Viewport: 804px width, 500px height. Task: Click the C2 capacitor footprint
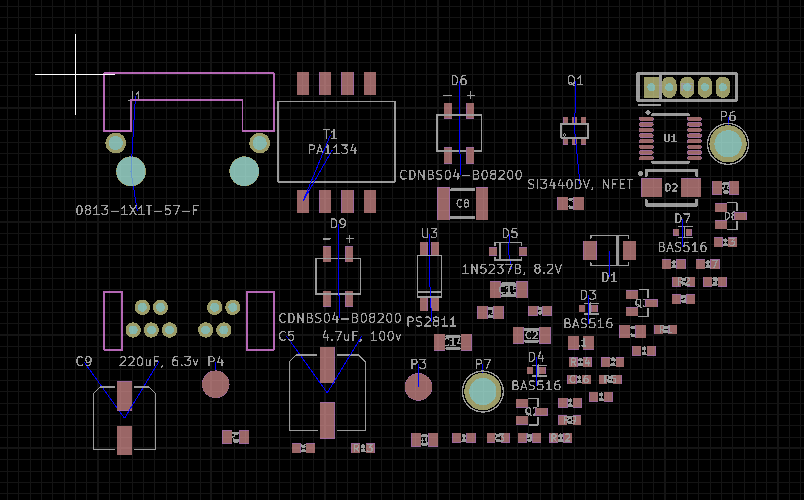[x=532, y=335]
